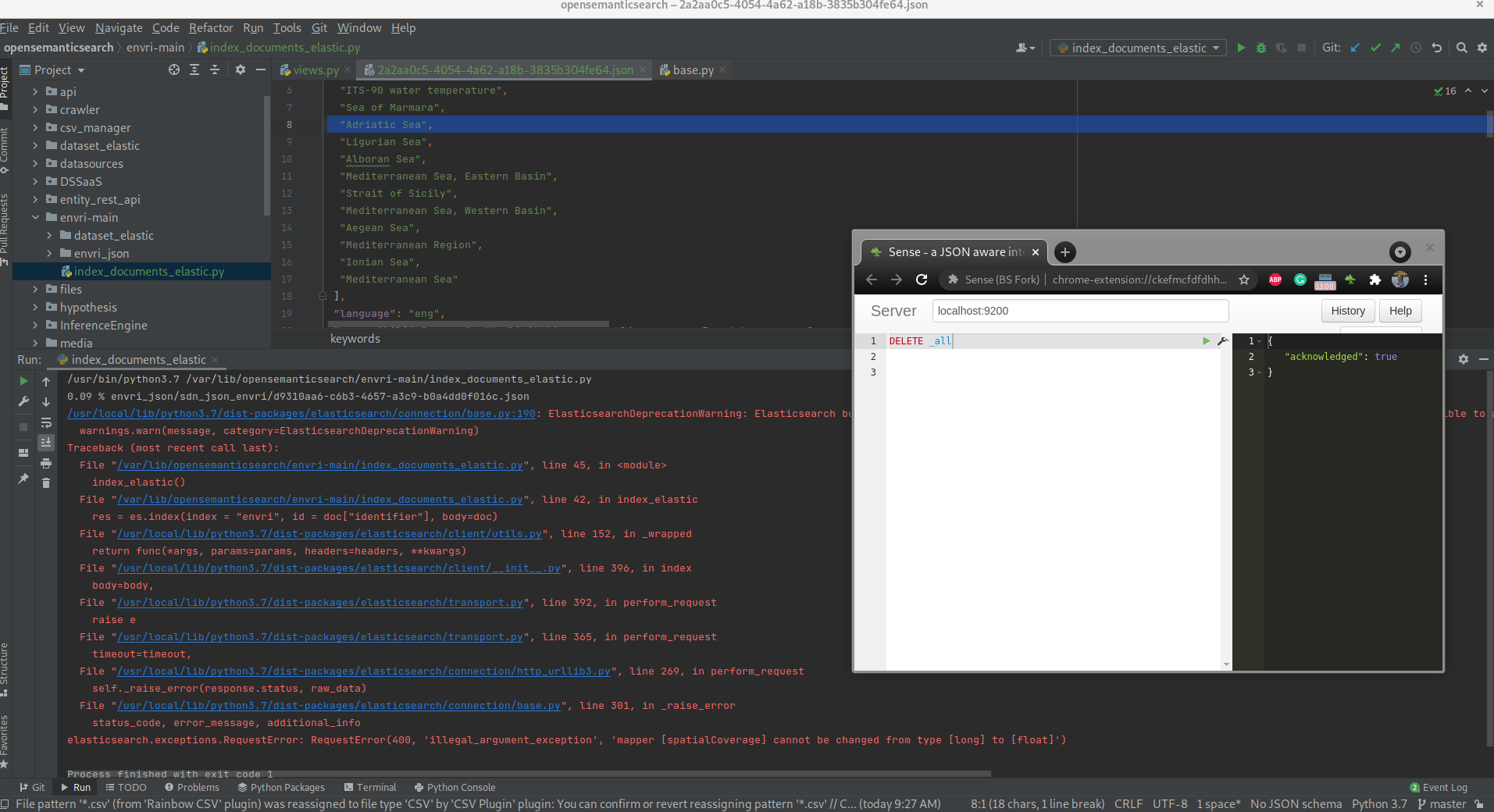Collapse the envri-main folder
This screenshot has height=812, width=1494.
[x=35, y=218]
